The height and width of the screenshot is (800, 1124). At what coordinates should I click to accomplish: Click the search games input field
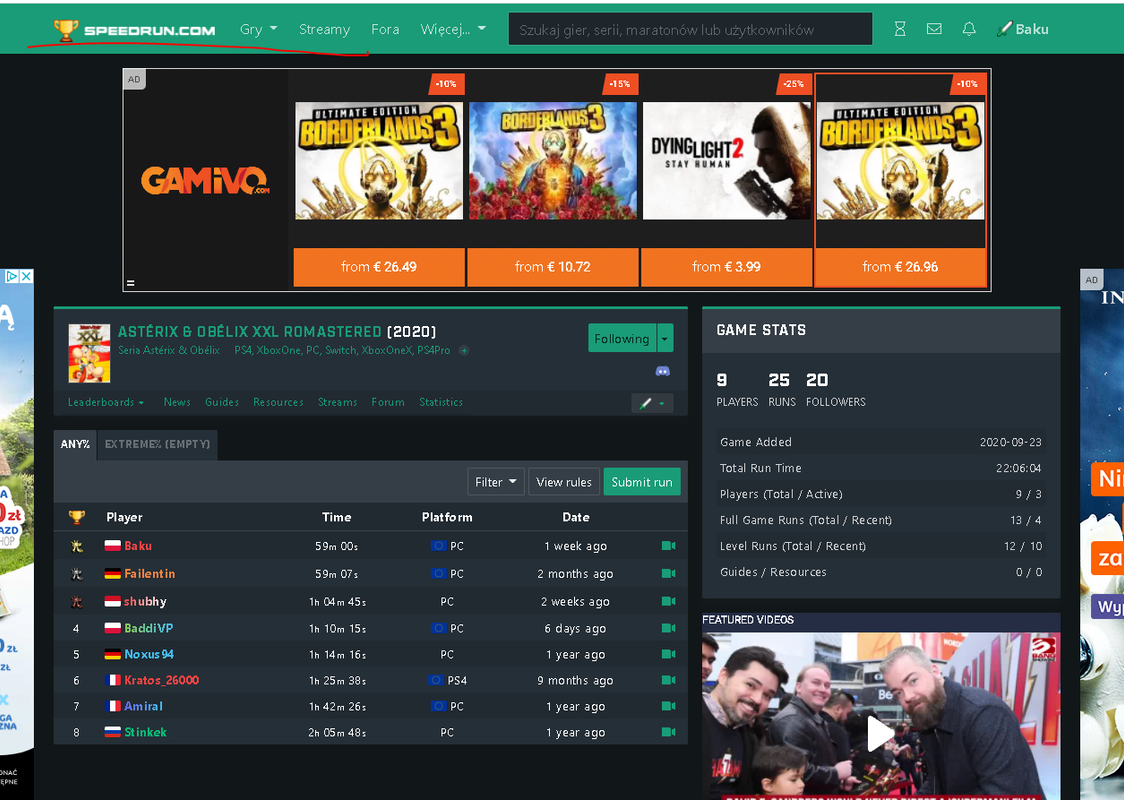pyautogui.click(x=690, y=29)
